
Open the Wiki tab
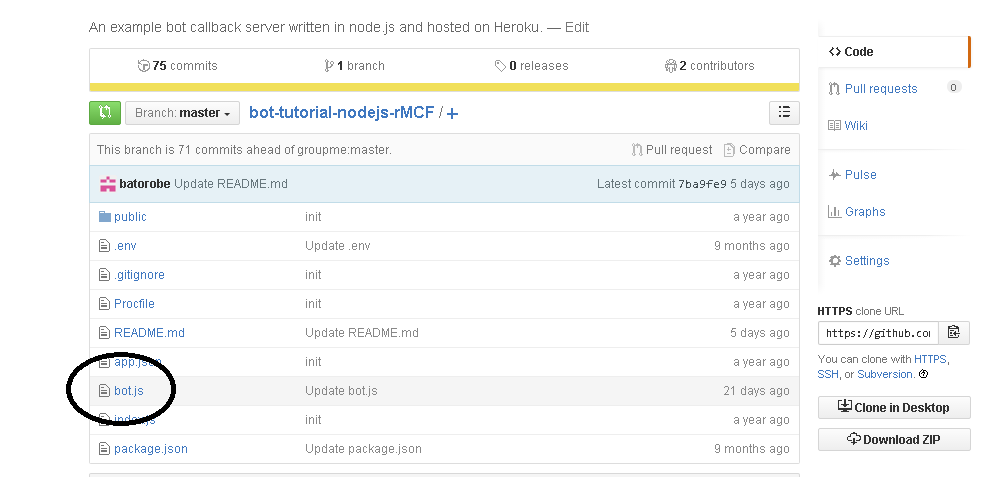(x=855, y=126)
